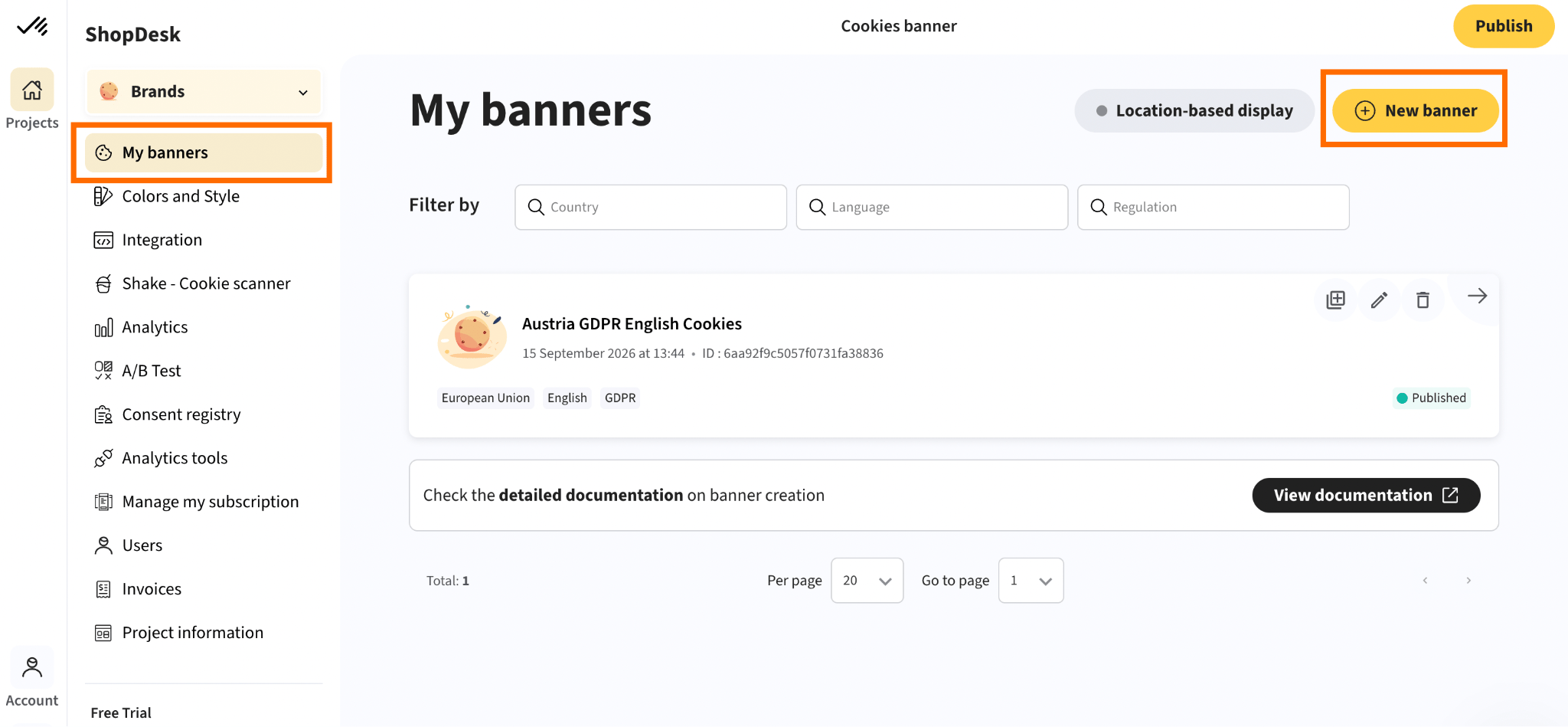Duplicate the Austria GDPR English Cookies banner
Screen dimensions: 1568x727
click(1335, 300)
